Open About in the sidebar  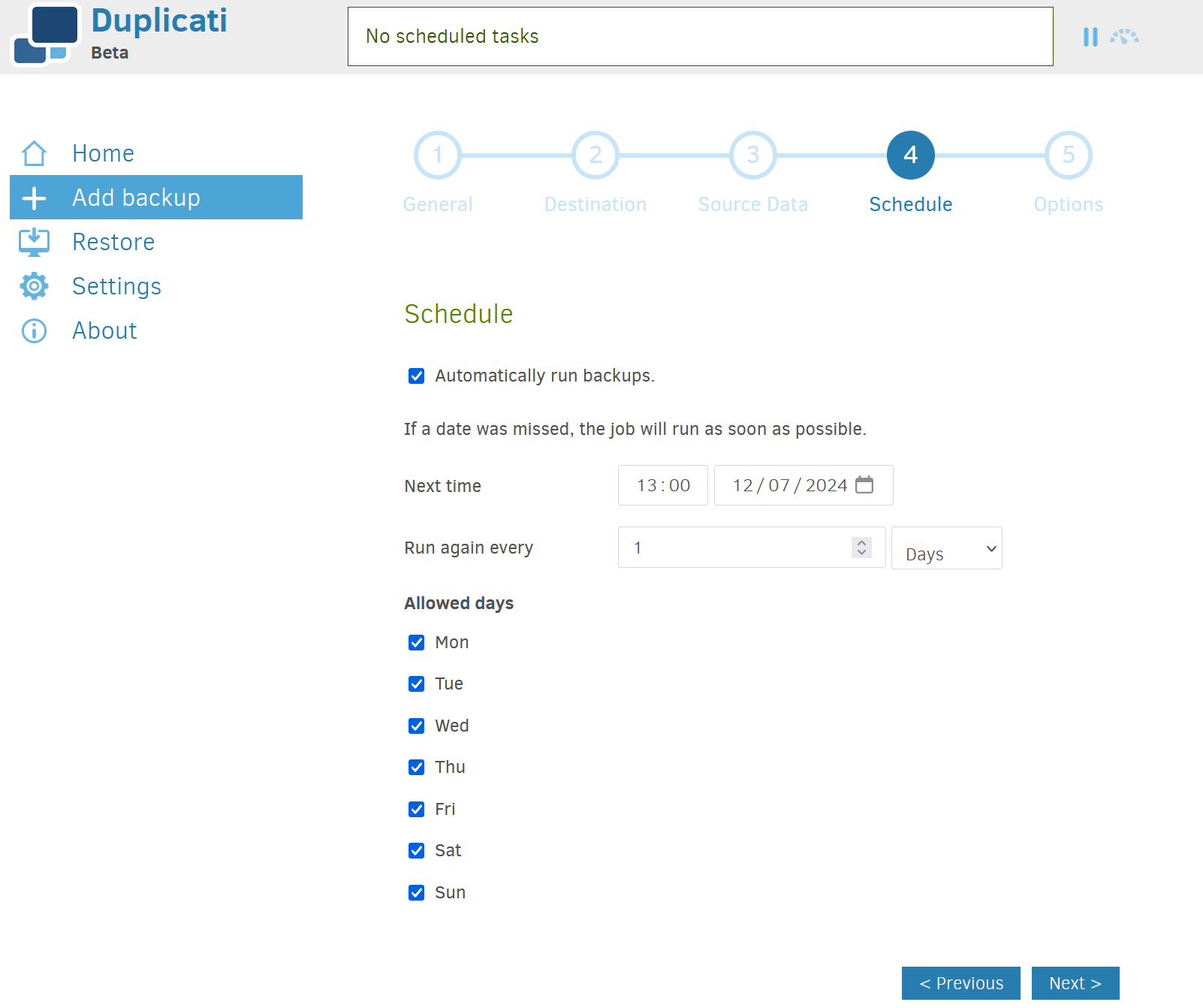click(x=104, y=330)
